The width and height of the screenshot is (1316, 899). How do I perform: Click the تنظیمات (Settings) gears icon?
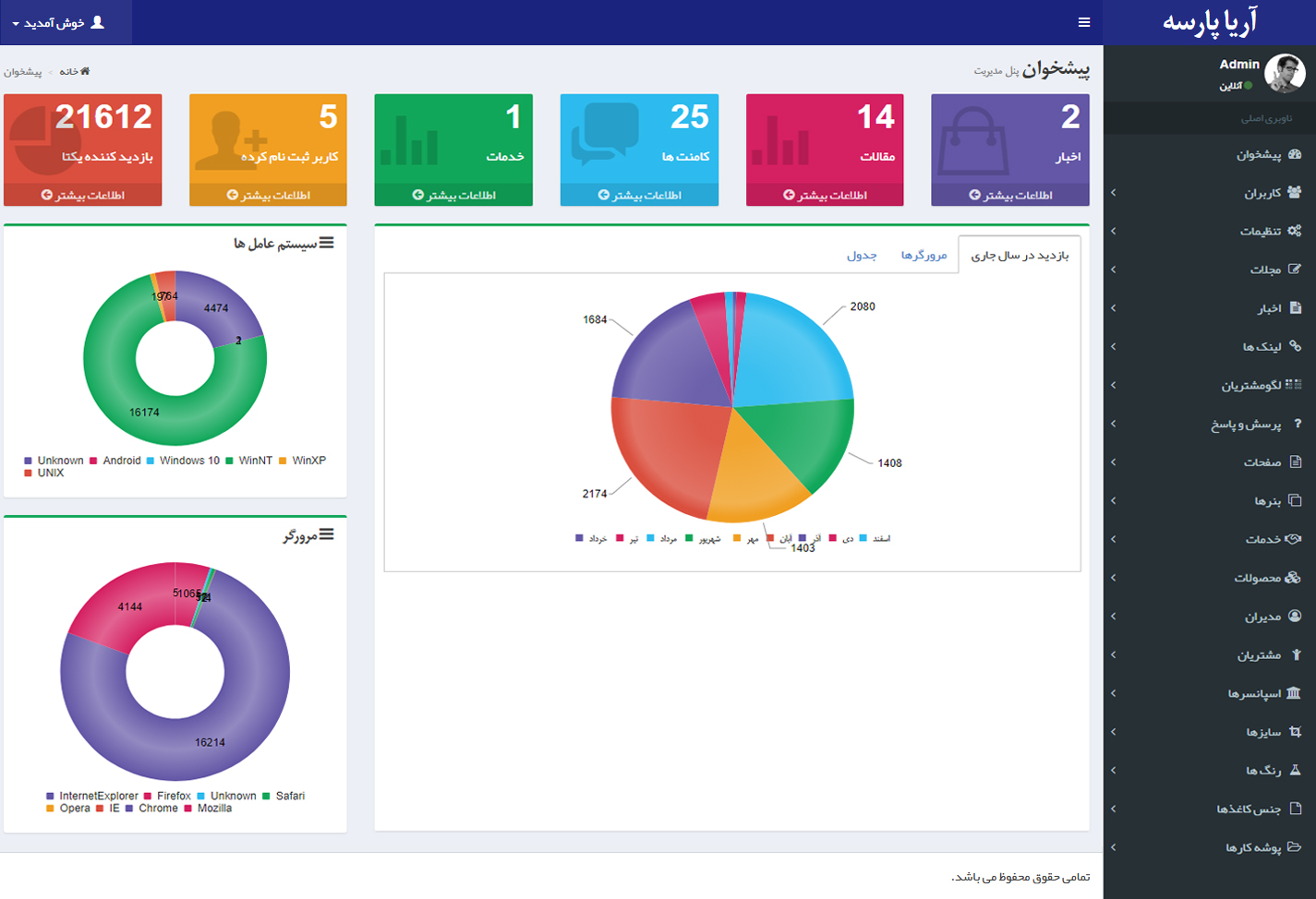1295,231
